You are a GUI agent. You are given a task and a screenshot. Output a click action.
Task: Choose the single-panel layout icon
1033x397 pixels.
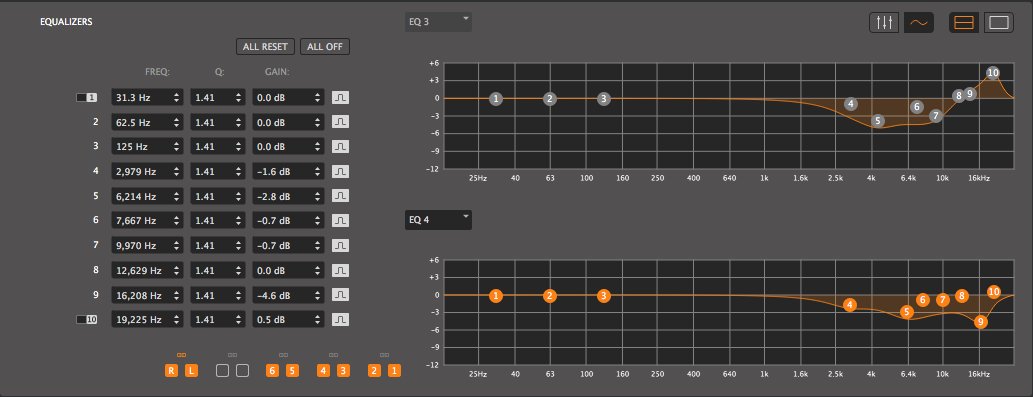pos(999,22)
